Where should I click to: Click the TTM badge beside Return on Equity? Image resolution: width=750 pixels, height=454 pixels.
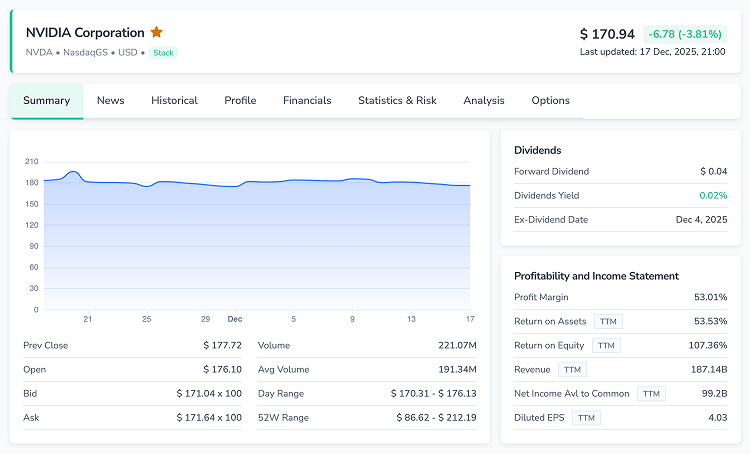click(606, 345)
